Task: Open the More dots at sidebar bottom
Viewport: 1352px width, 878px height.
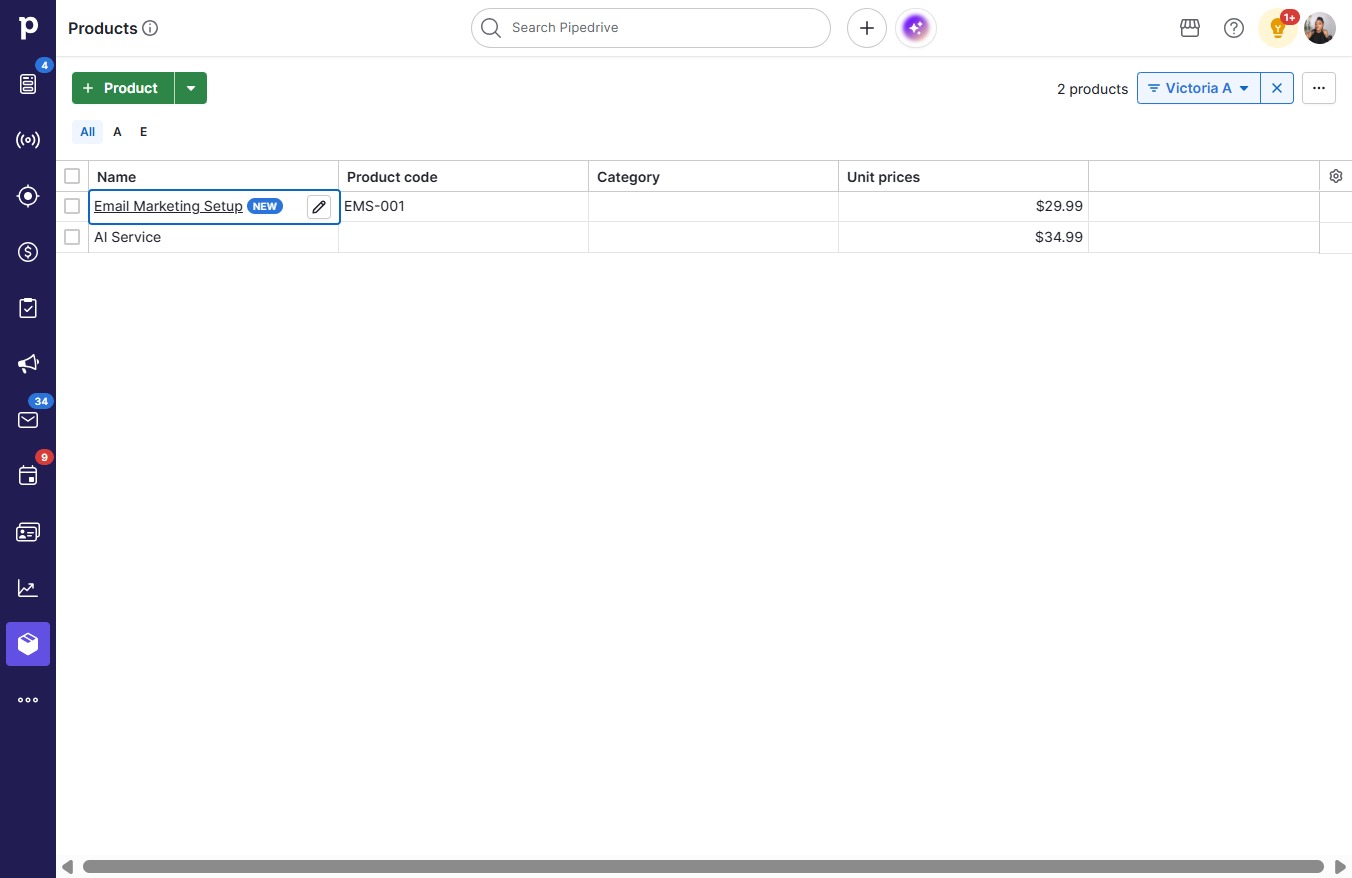Action: pyautogui.click(x=28, y=700)
